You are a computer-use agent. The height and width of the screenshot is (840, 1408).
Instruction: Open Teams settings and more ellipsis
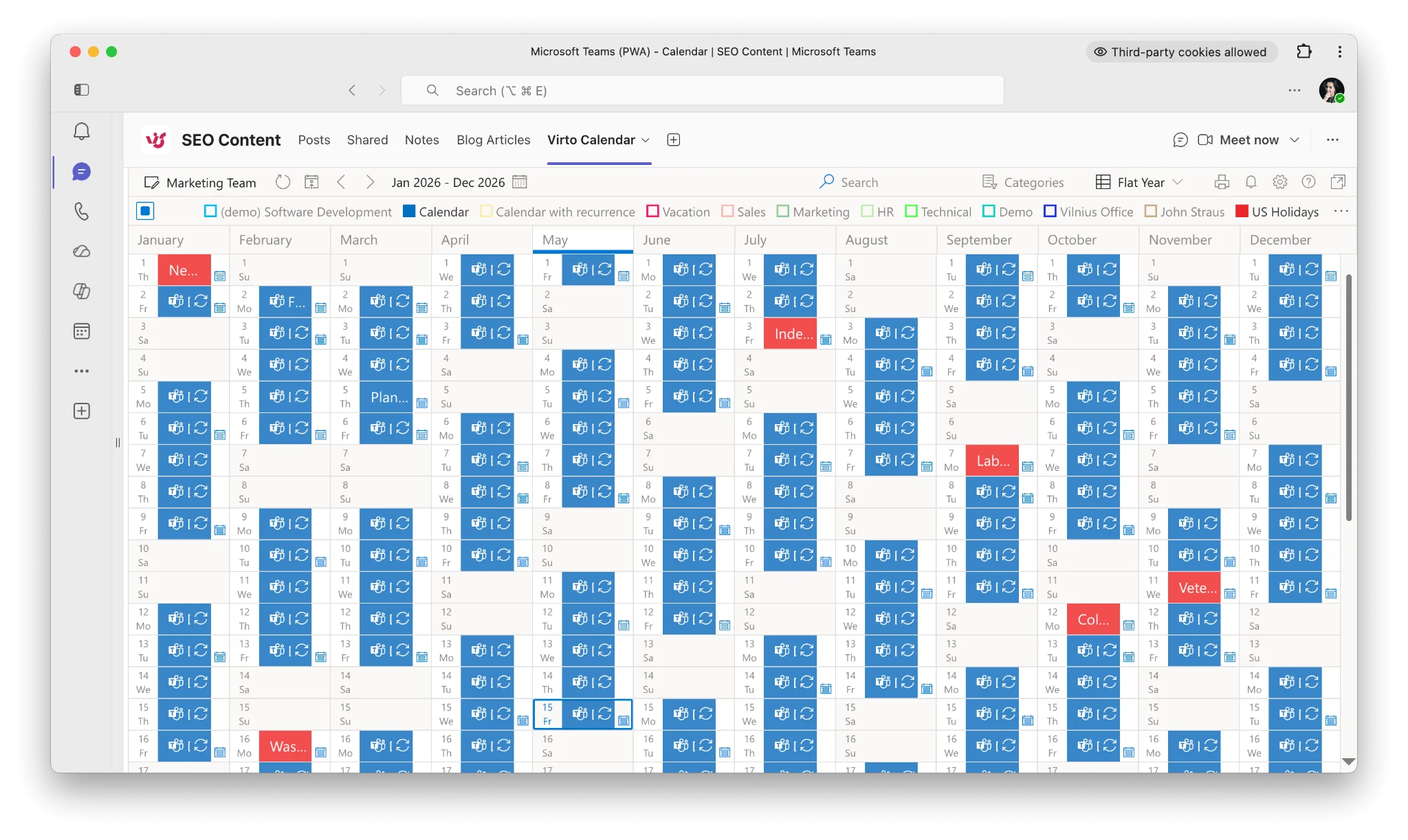pos(1295,90)
